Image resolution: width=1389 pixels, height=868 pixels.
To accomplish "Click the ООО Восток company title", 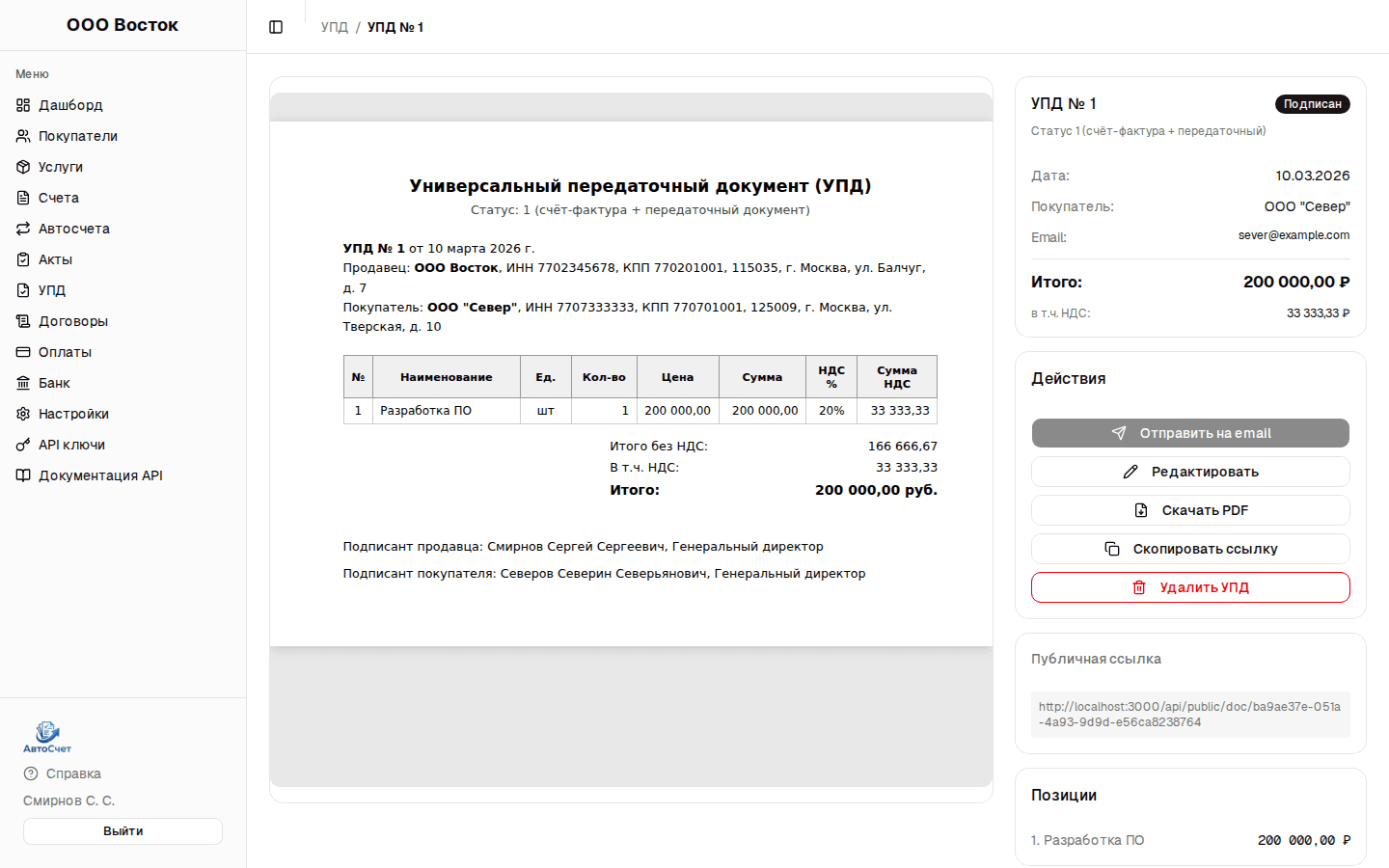I will 123,25.
